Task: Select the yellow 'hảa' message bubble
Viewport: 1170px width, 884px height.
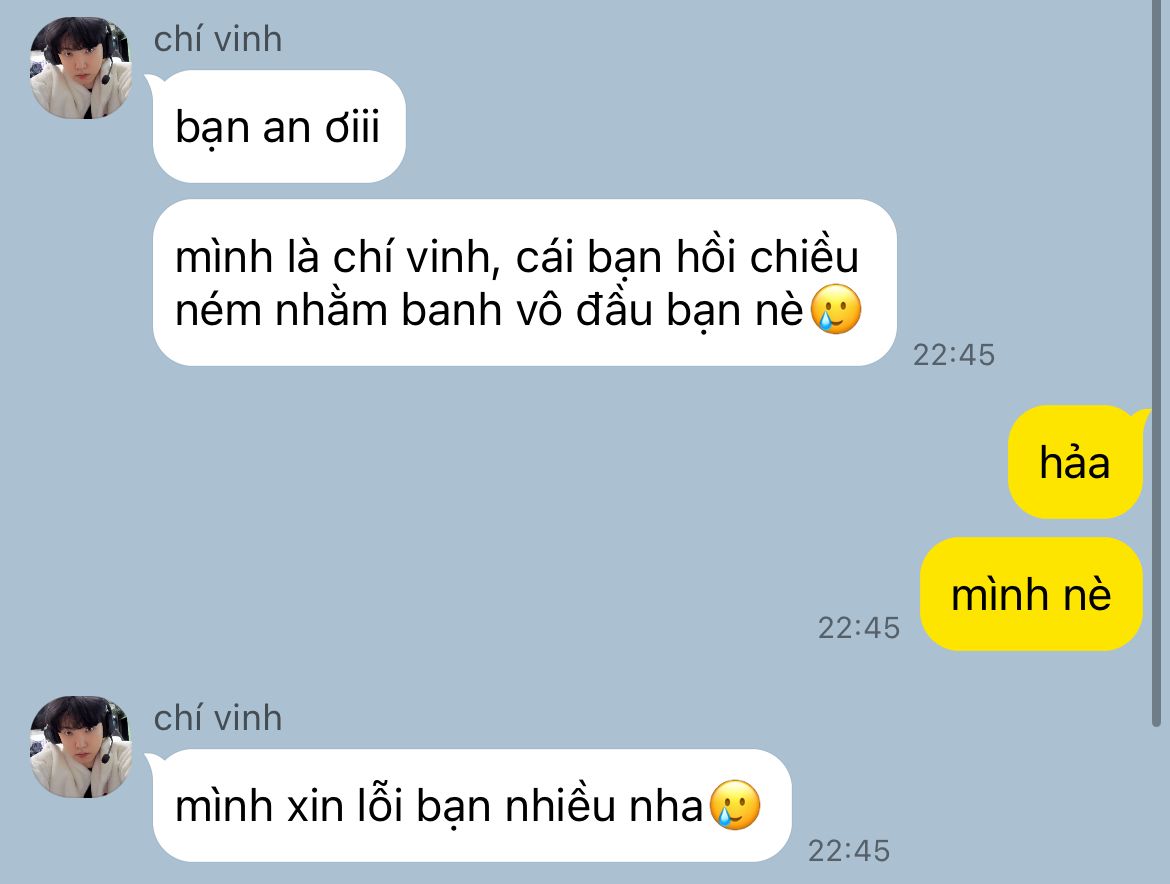Action: point(1075,462)
